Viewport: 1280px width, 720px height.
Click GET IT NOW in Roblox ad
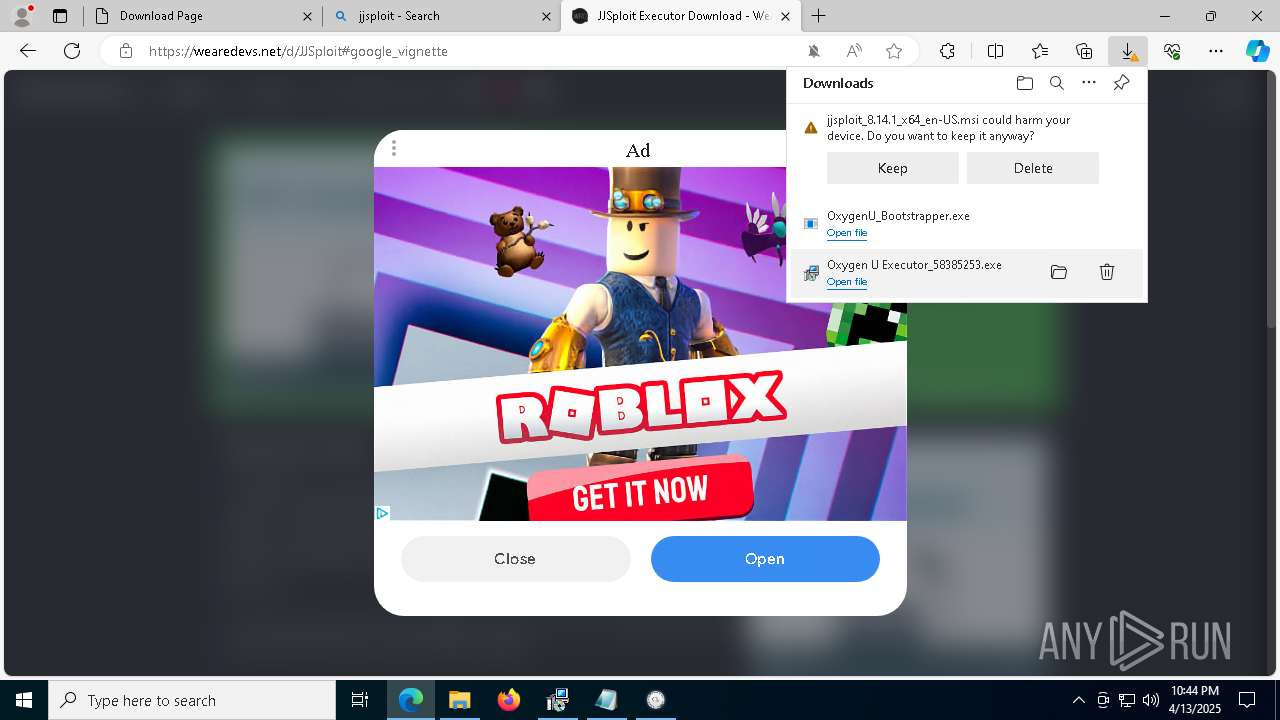tap(640, 491)
